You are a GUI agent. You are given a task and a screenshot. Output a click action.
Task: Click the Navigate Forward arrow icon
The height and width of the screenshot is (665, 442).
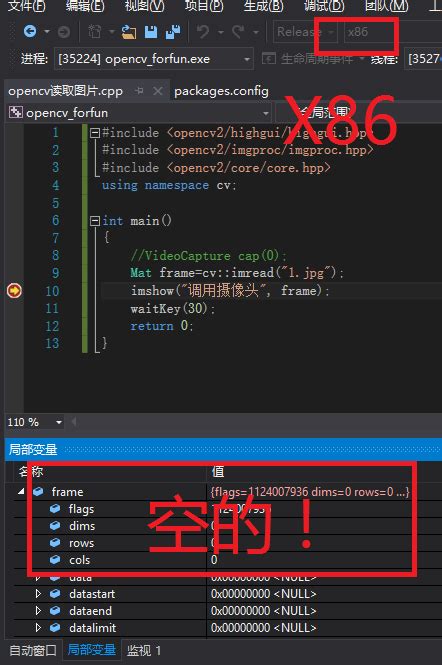pos(64,32)
